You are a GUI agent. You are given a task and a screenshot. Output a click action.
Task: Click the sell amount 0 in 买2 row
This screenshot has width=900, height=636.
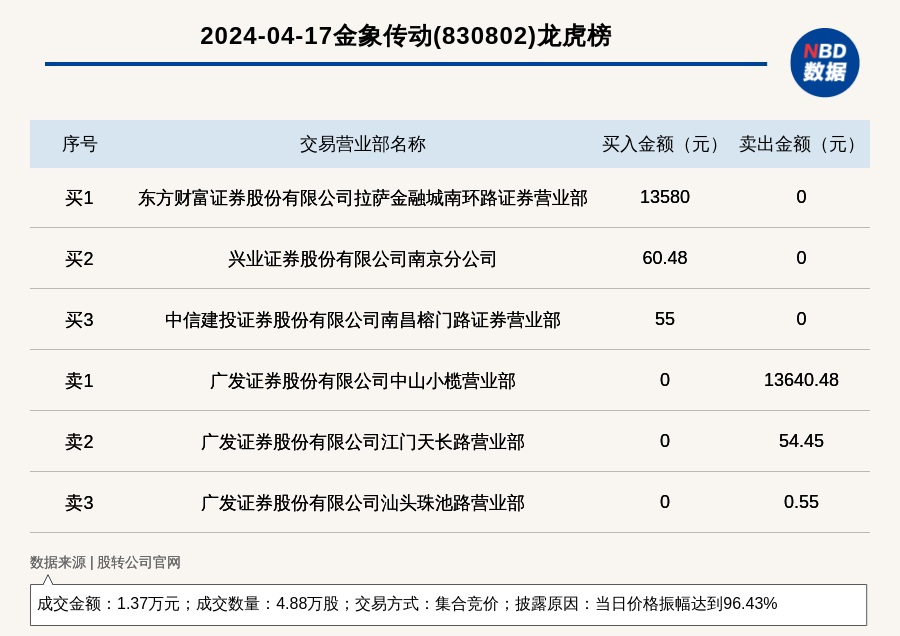point(801,258)
